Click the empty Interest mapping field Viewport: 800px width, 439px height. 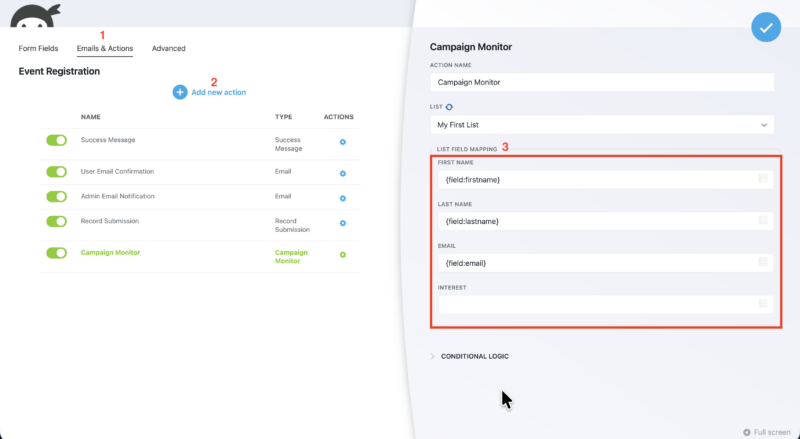pos(606,305)
